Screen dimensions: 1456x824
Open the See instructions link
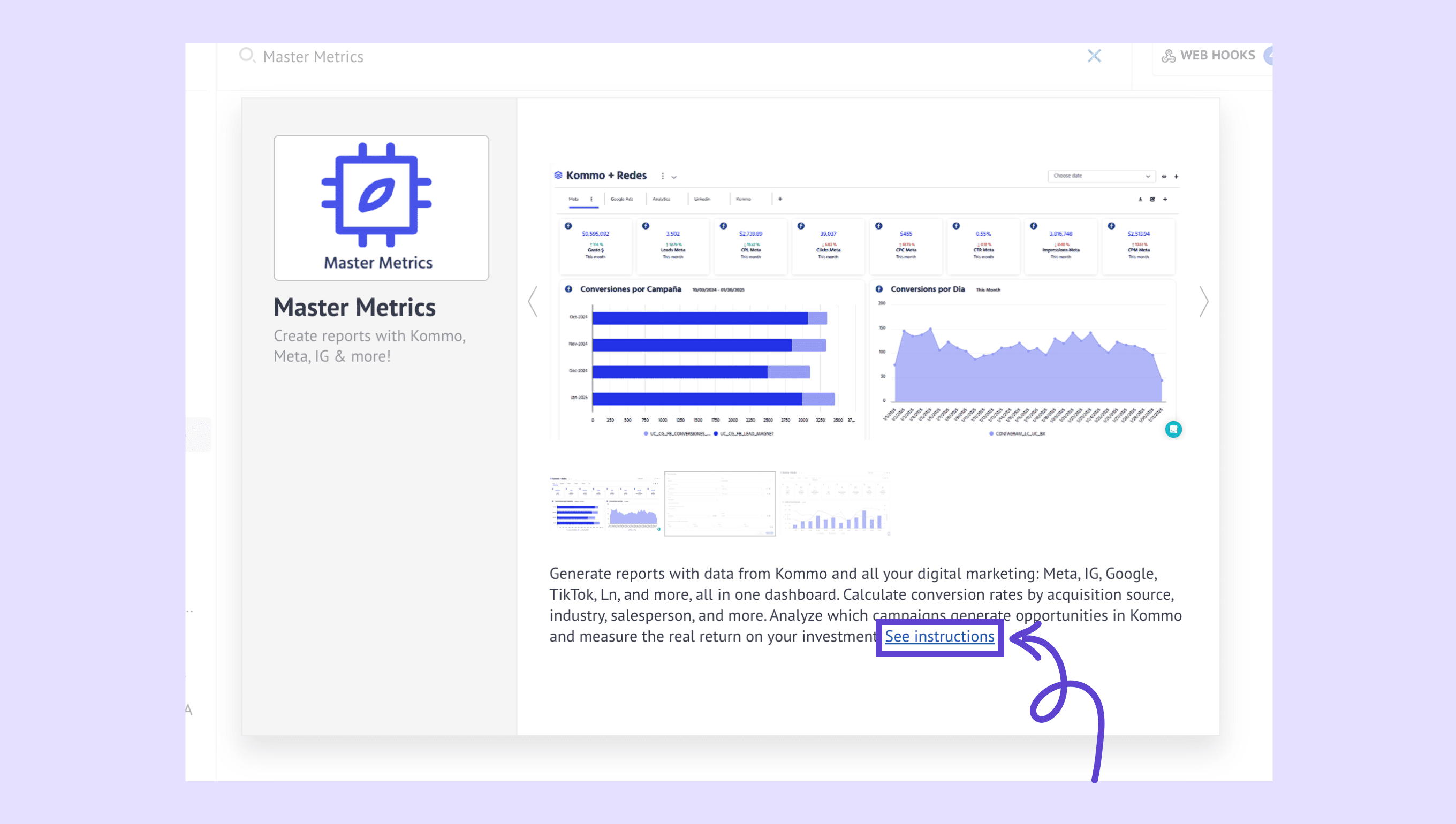pyautogui.click(x=939, y=637)
